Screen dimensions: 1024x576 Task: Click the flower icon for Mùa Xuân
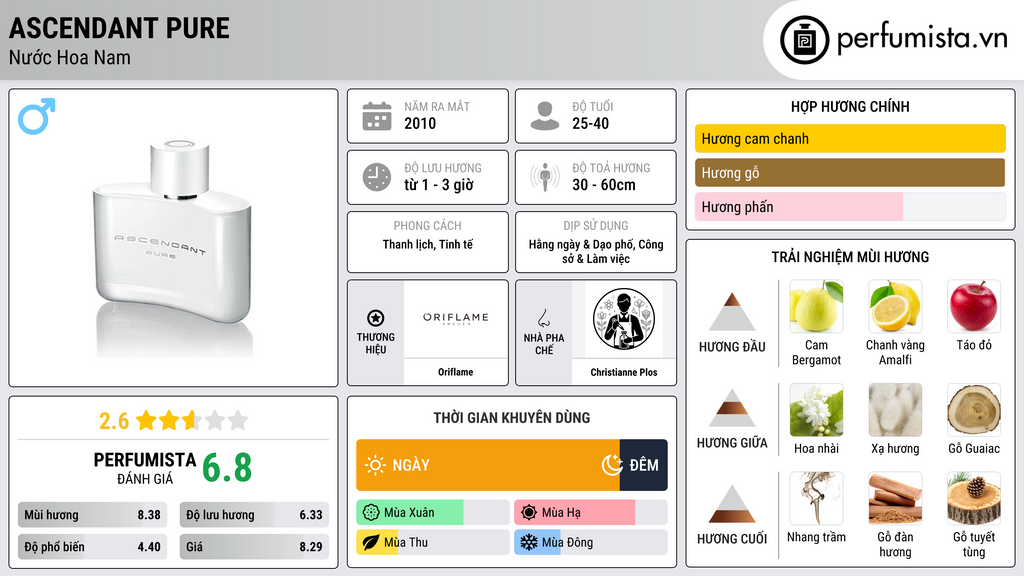(x=371, y=513)
